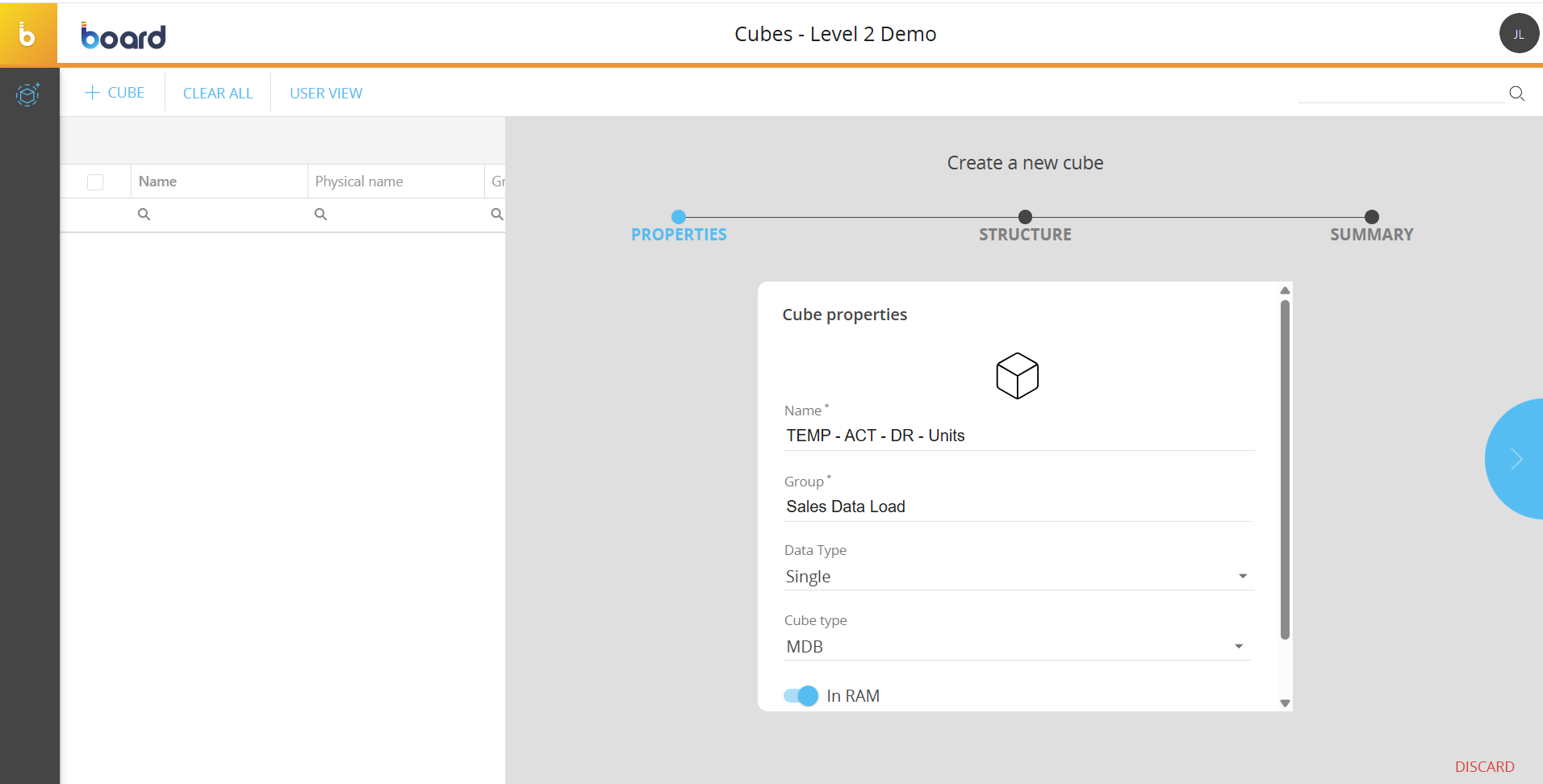
Task: Switch to USER VIEW
Action: tap(326, 94)
